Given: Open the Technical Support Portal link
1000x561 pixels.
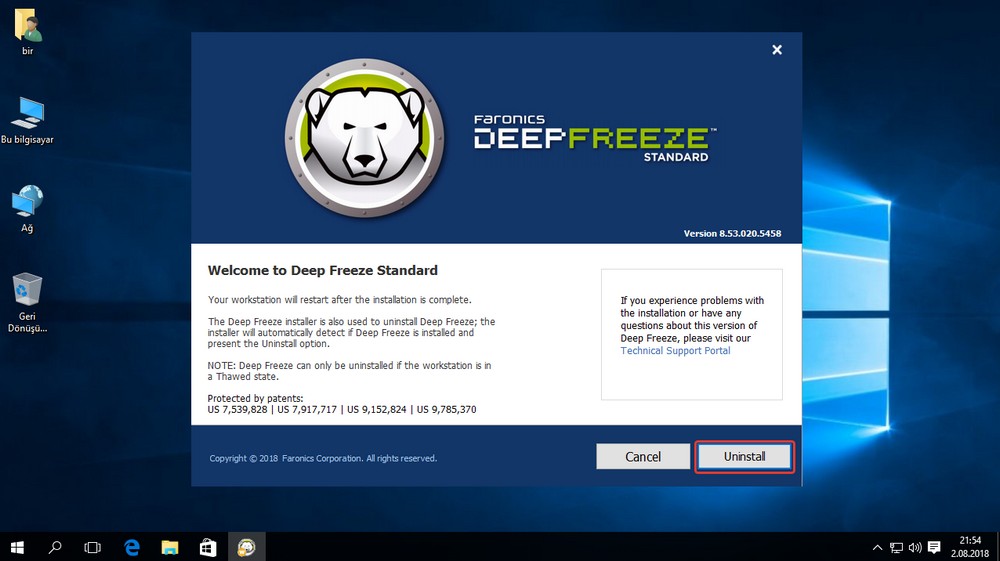Looking at the screenshot, I should click(x=675, y=351).
